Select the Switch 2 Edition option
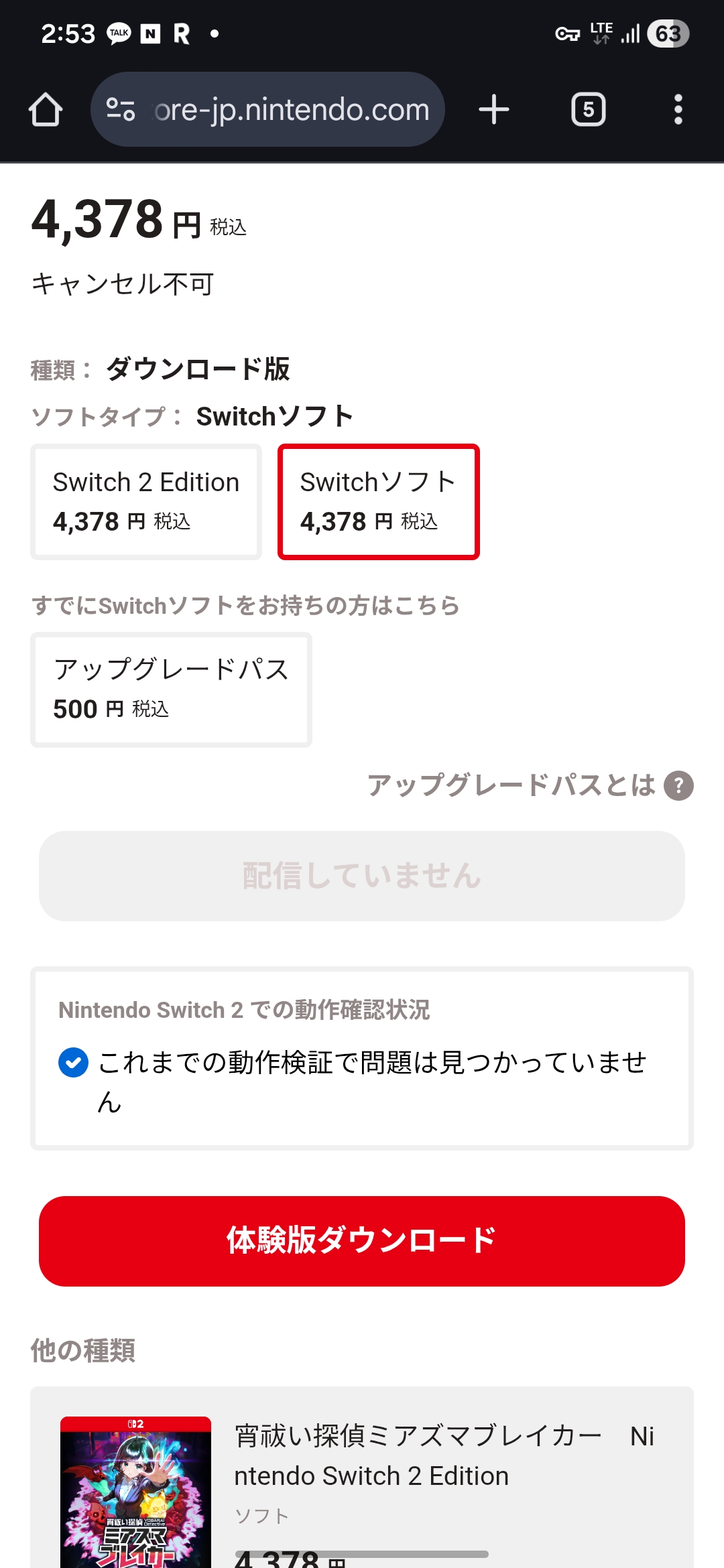The height and width of the screenshot is (1568, 724). [146, 501]
